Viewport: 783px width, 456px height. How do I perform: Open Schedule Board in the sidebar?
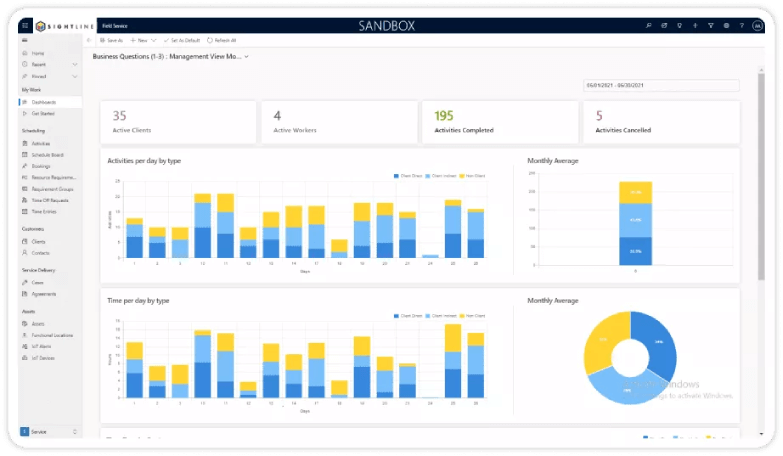[x=47, y=155]
